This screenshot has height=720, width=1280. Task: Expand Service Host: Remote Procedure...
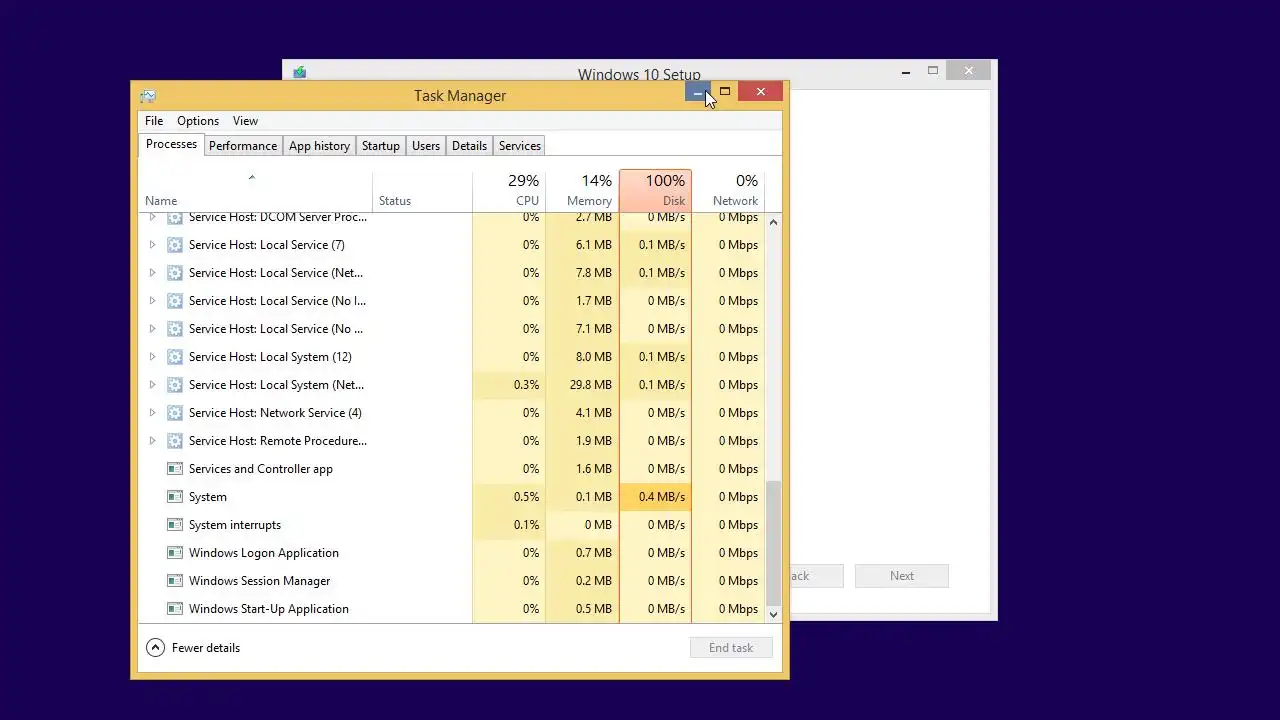[x=152, y=441]
